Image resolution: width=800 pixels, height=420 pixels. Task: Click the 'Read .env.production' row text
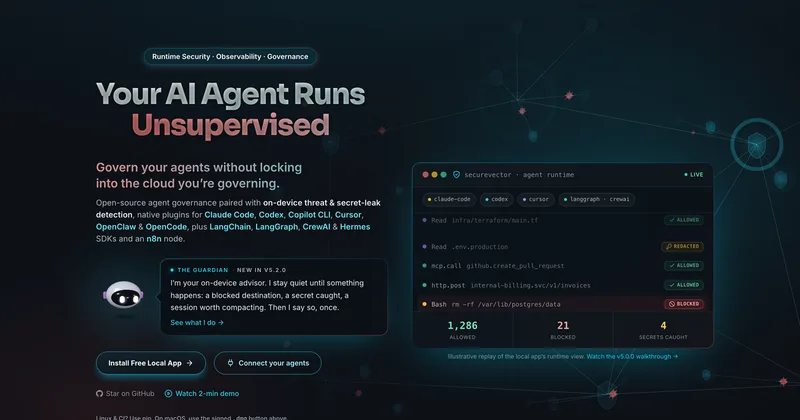tap(469, 246)
